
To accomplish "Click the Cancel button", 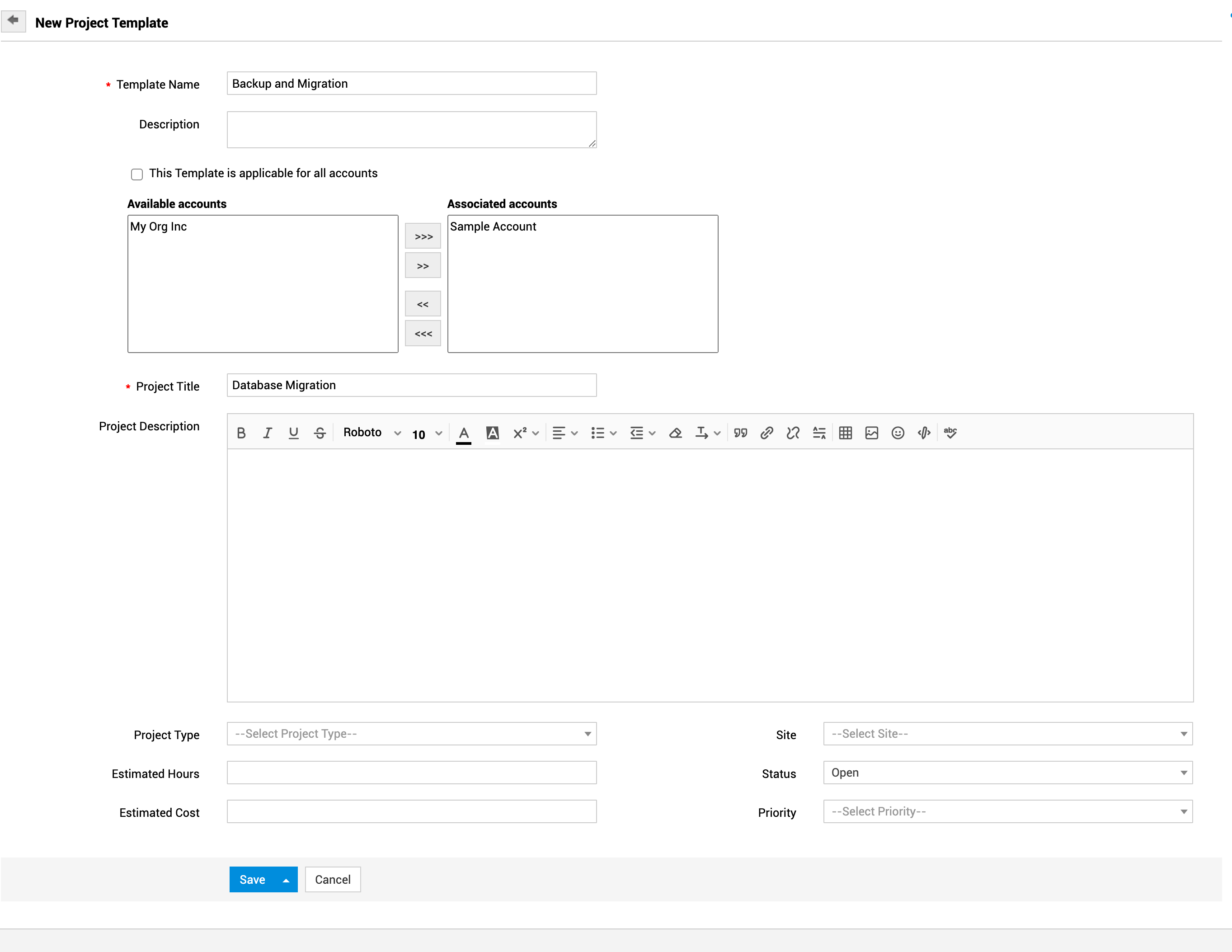I will tap(332, 879).
